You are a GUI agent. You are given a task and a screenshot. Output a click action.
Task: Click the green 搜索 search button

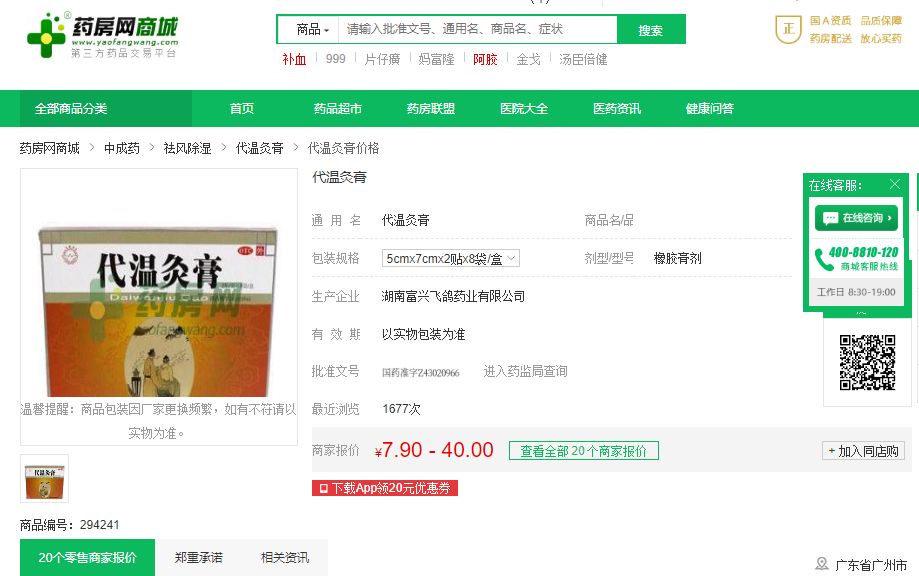tap(651, 29)
